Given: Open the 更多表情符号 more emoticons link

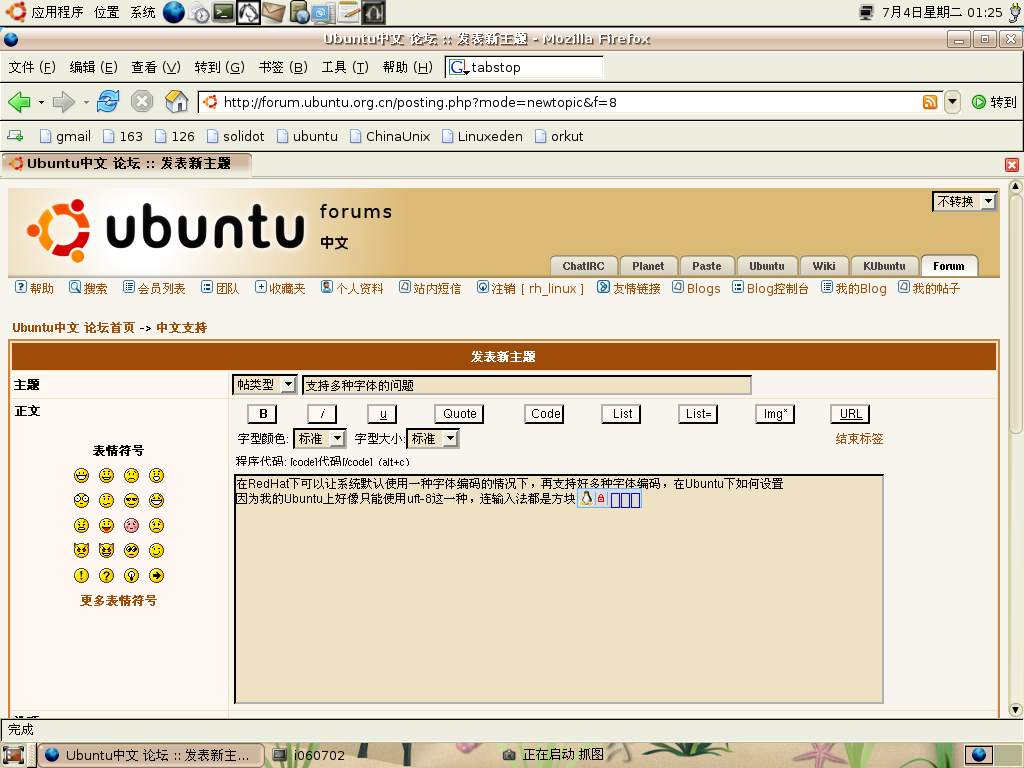Looking at the screenshot, I should click(x=118, y=601).
